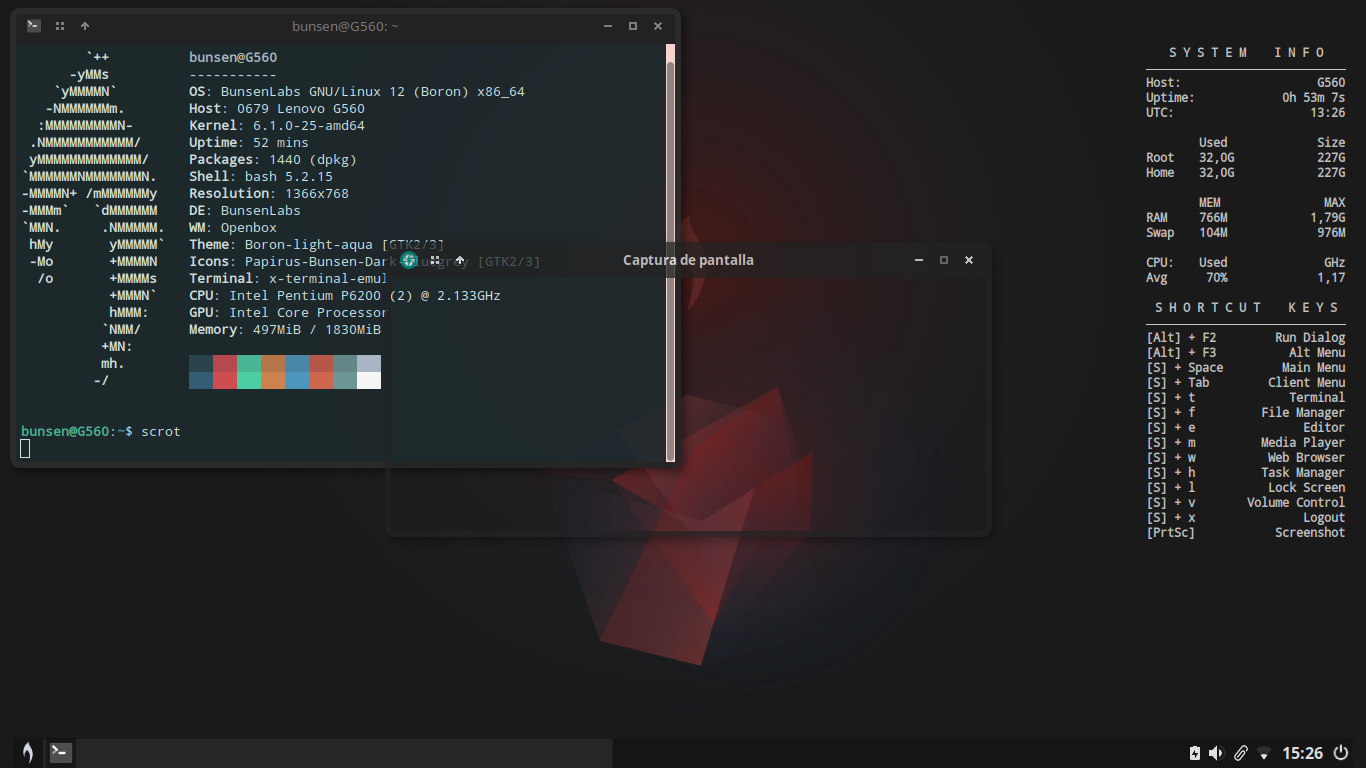Click the "Packages: 1440 (dpkg)" line
The height and width of the screenshot is (768, 1366).
[x=273, y=160]
